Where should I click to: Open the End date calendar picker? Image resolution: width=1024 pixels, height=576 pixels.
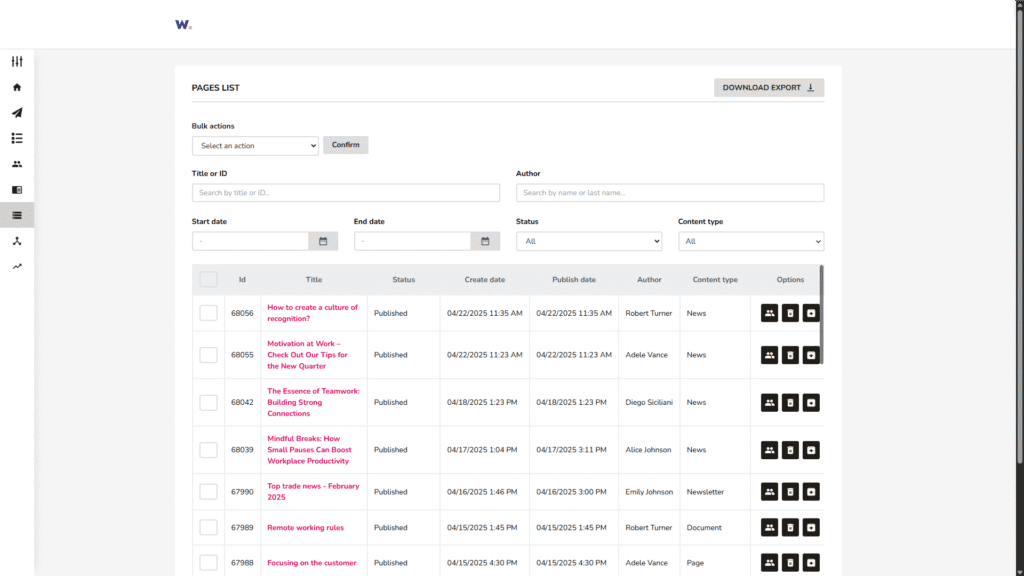click(x=485, y=241)
